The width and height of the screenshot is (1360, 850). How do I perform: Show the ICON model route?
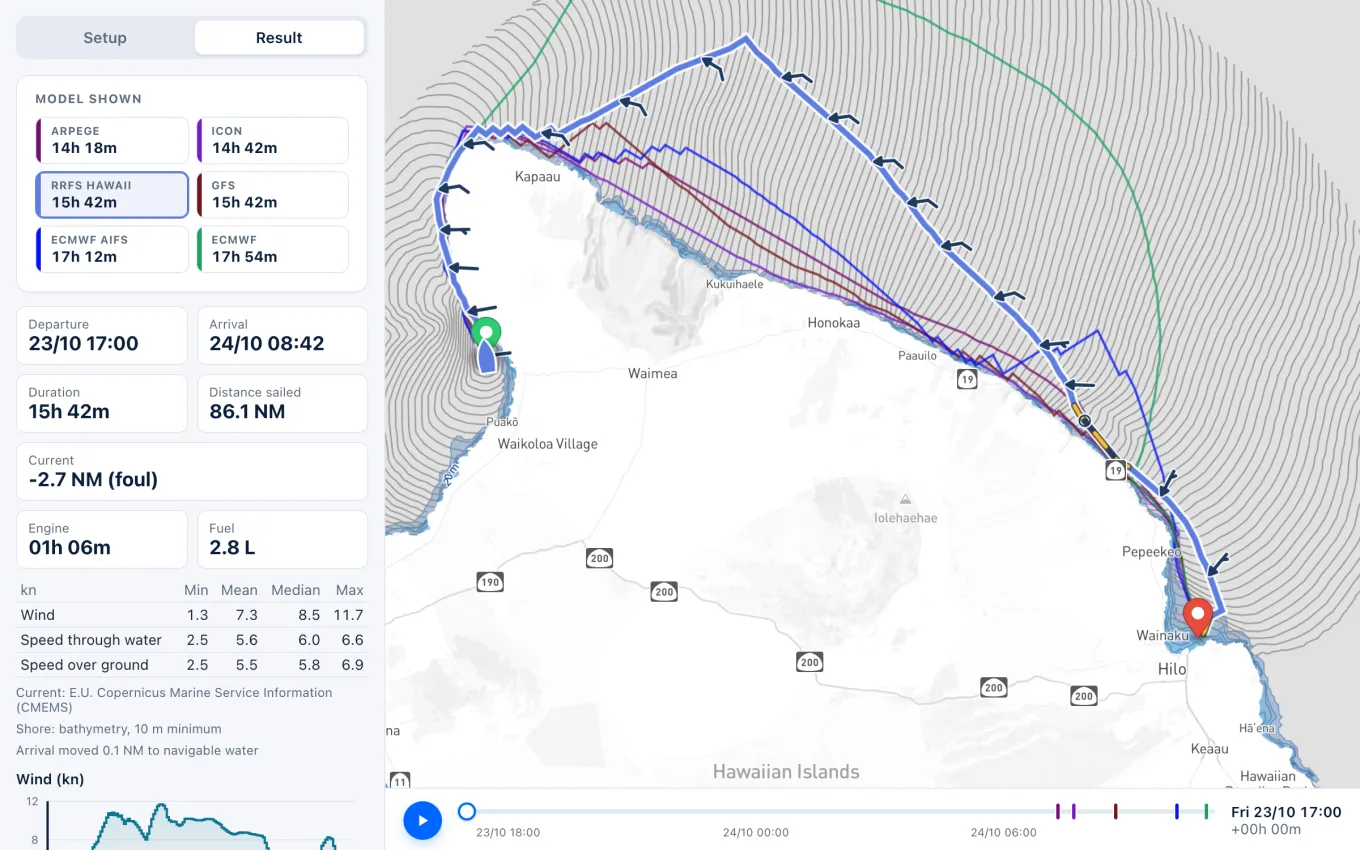272,140
